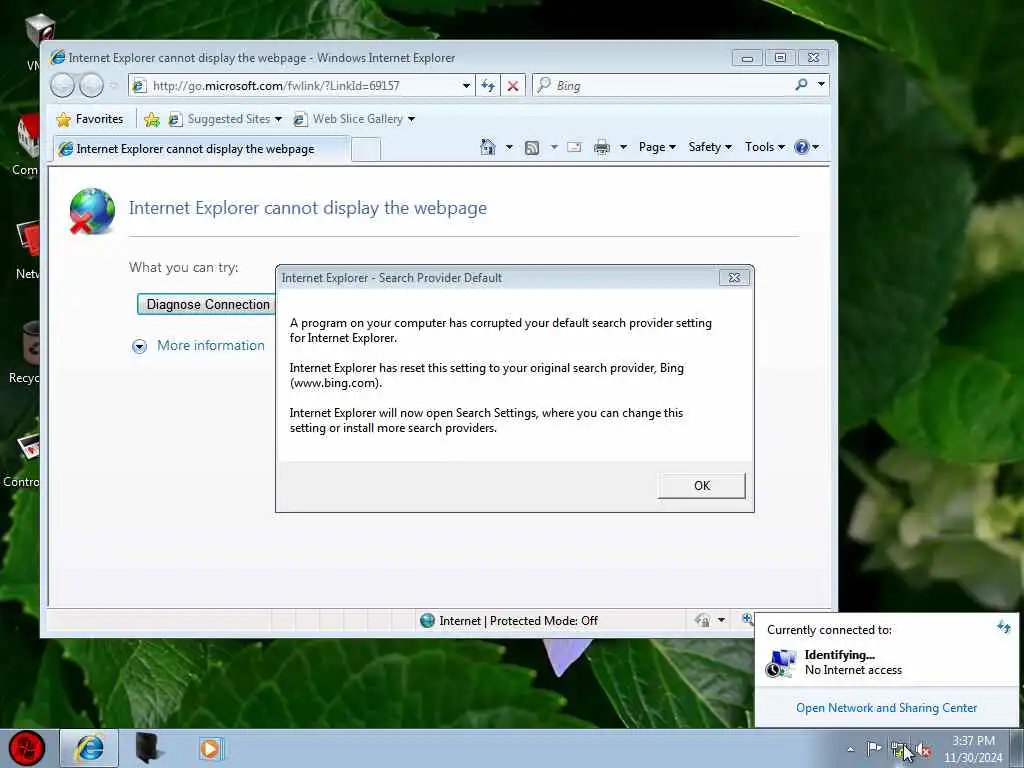The image size is (1024, 768).
Task: Click the status bar popup blocker icon
Action: (x=703, y=620)
